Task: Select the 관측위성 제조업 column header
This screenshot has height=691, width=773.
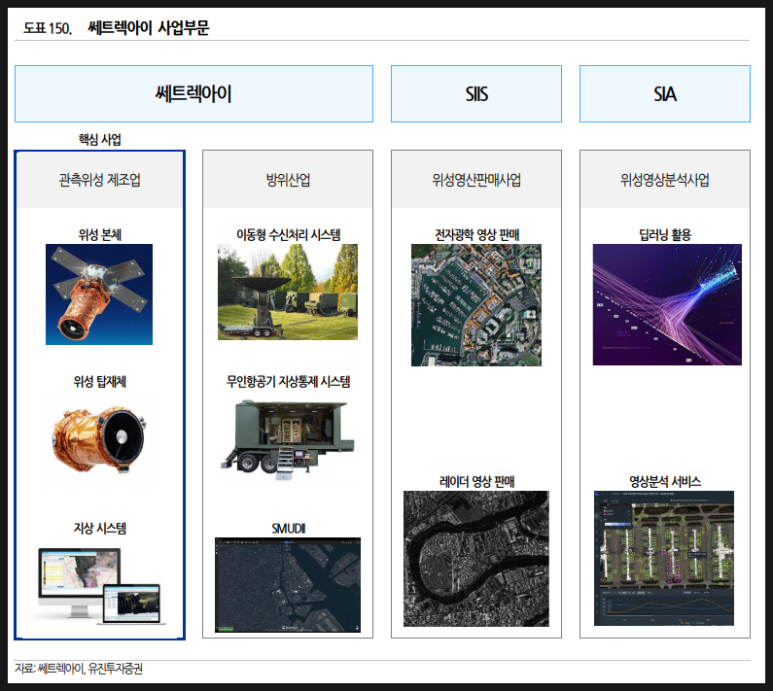Action: pos(100,180)
